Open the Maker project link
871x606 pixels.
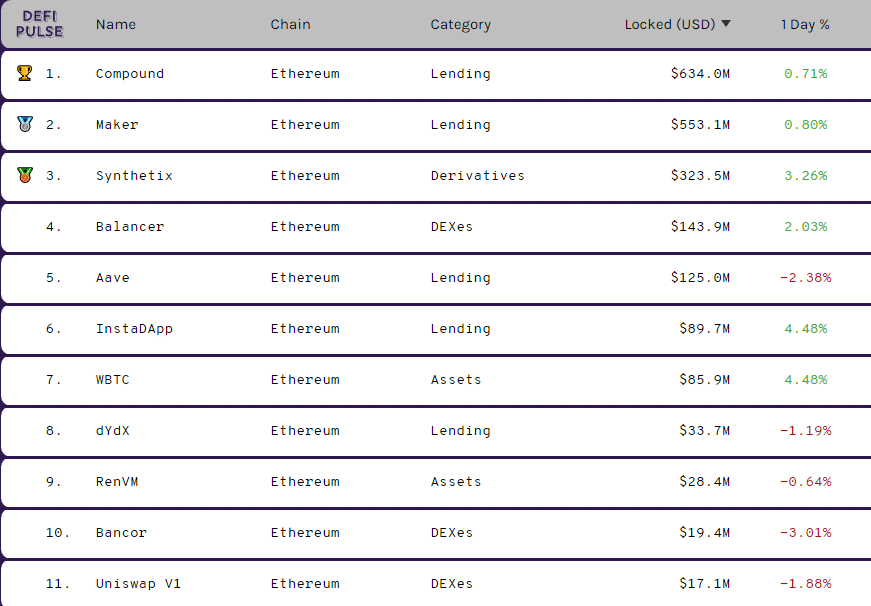coord(117,124)
